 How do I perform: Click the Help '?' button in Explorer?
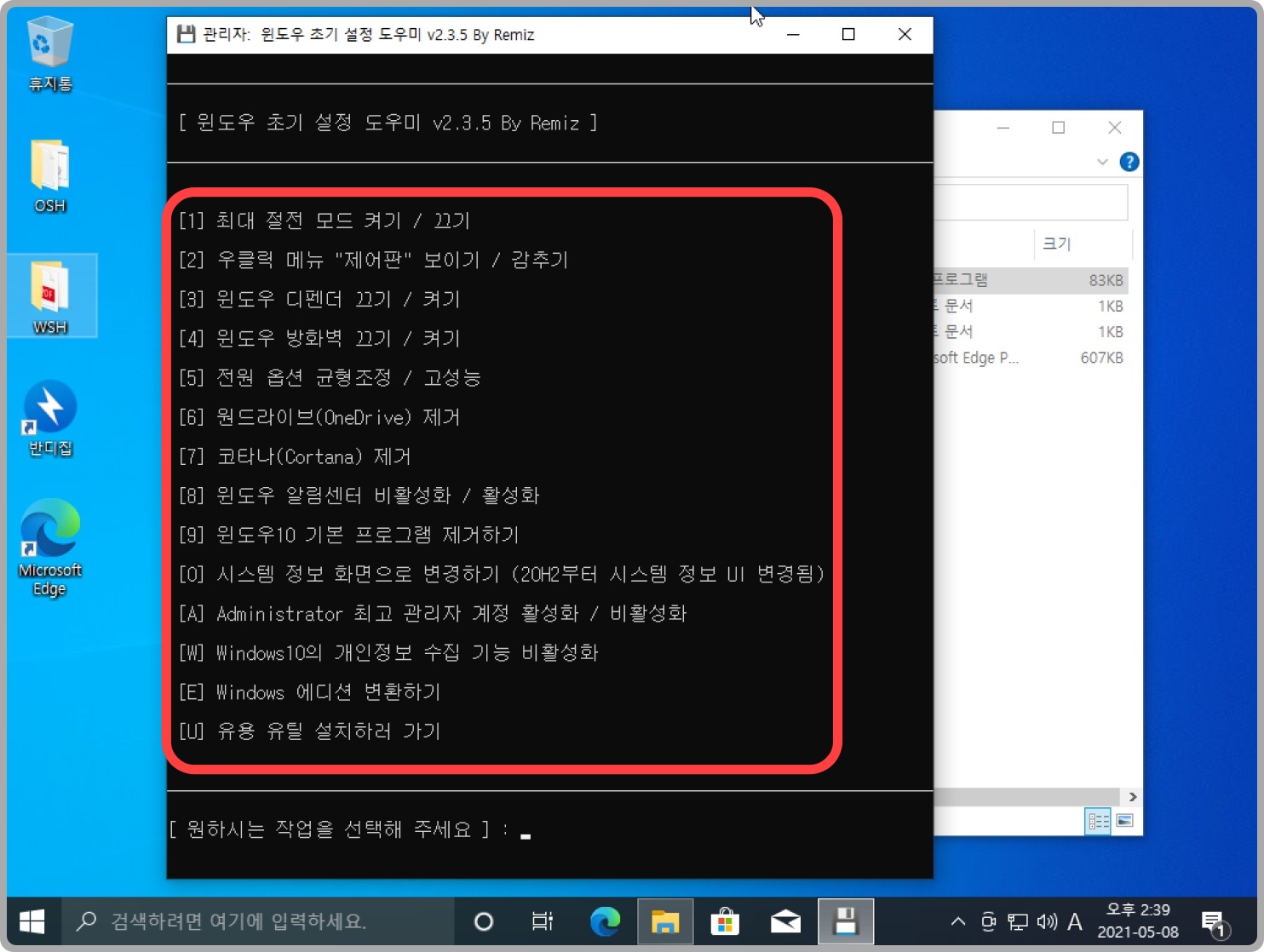click(1129, 161)
